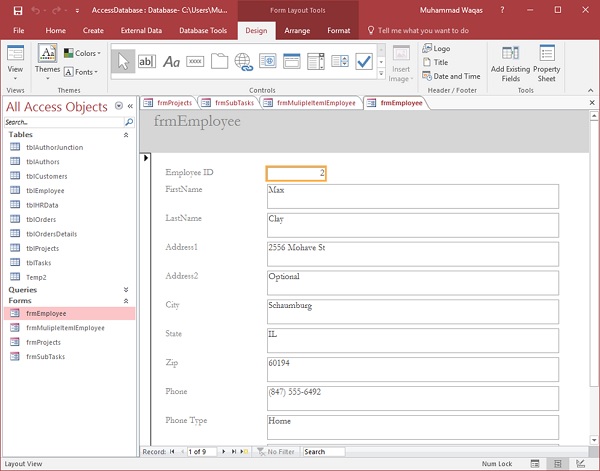Switch to the frmSubTasks document tab
The image size is (600, 471).
pyautogui.click(x=230, y=102)
